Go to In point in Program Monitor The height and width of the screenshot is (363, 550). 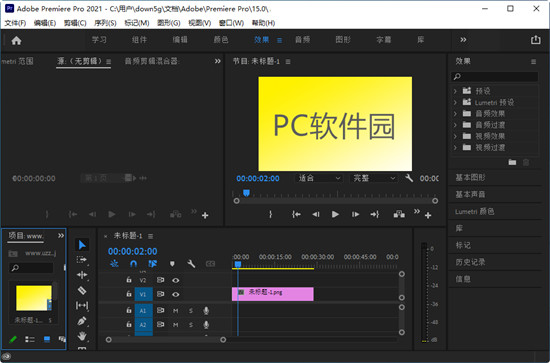point(296,214)
